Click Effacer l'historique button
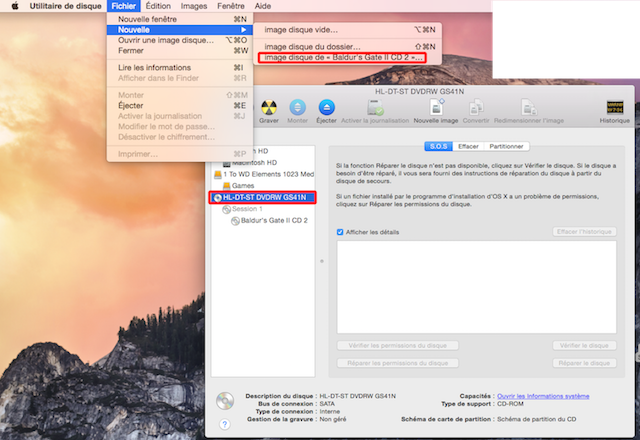Screen dimensions: 640x440 point(584,232)
